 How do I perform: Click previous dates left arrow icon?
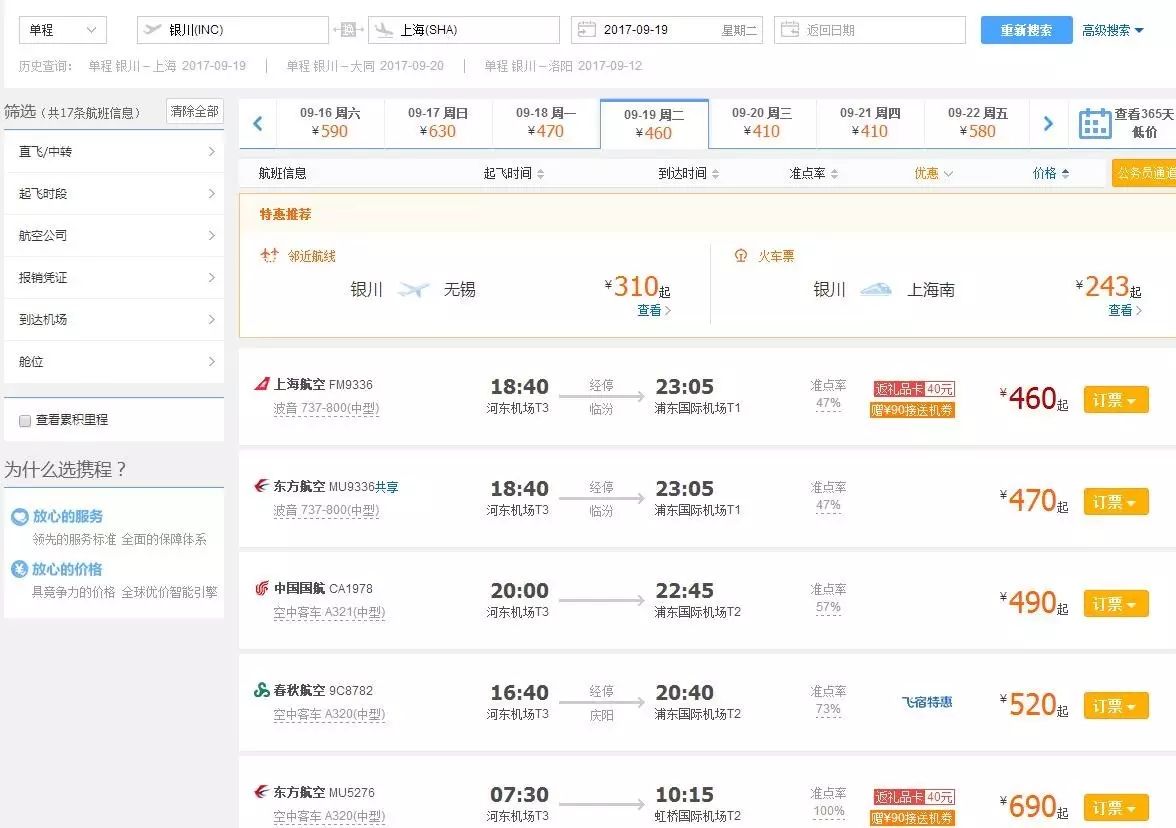pyautogui.click(x=258, y=124)
